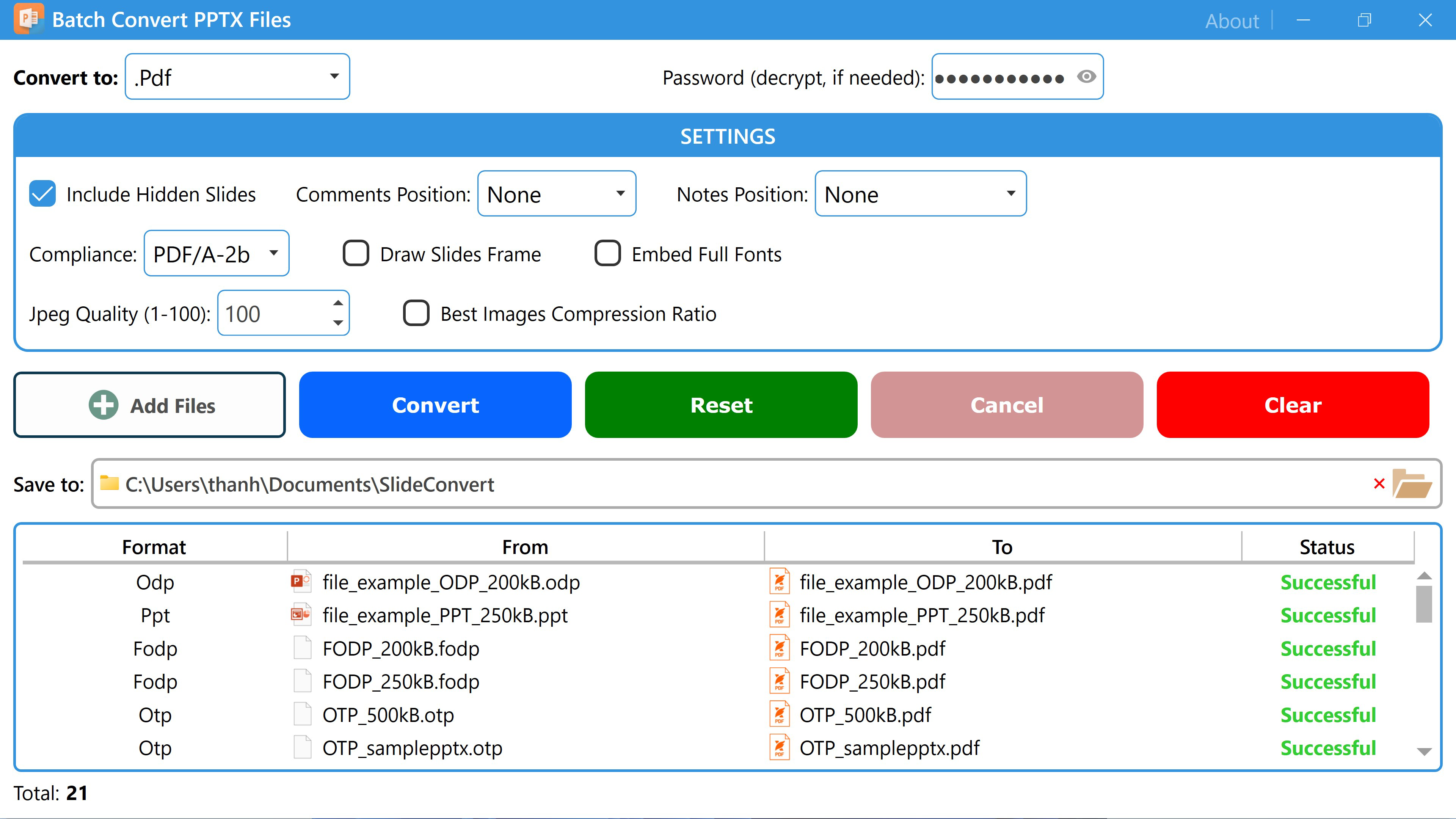
Task: Click the PPT file icon for file_example_PPT_250kB.ppt
Action: point(301,614)
